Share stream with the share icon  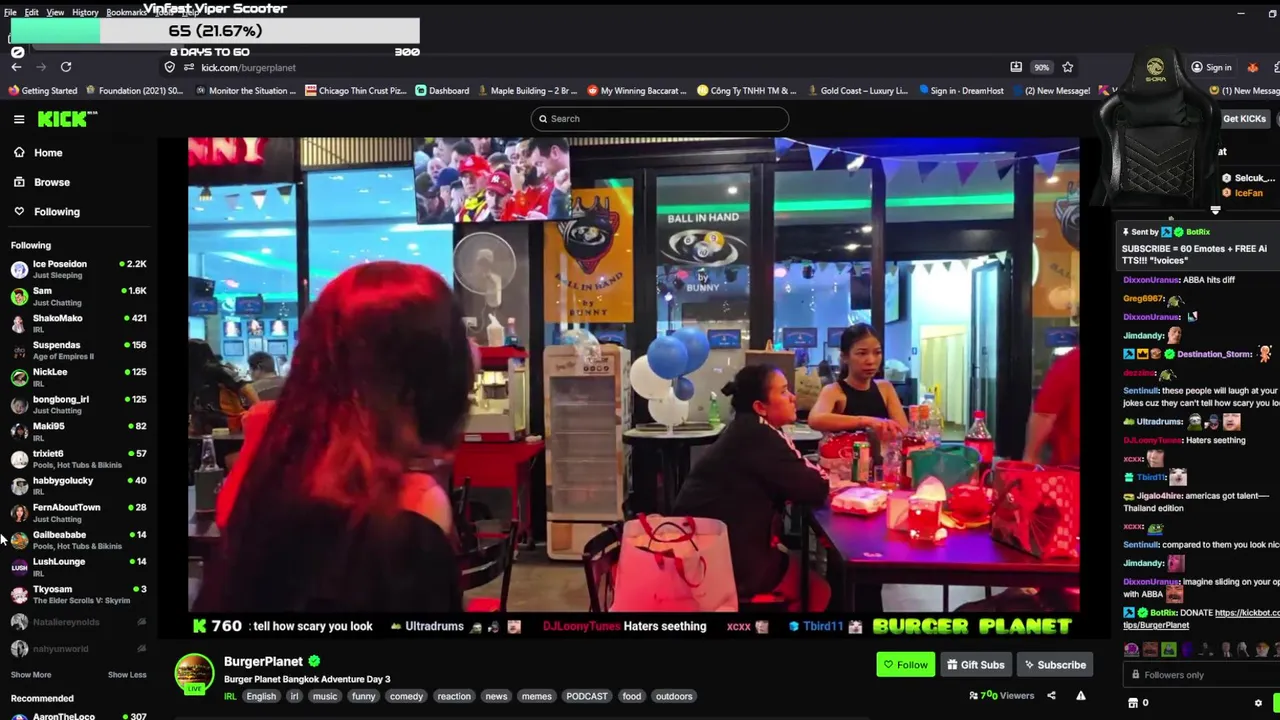pyautogui.click(x=1051, y=696)
